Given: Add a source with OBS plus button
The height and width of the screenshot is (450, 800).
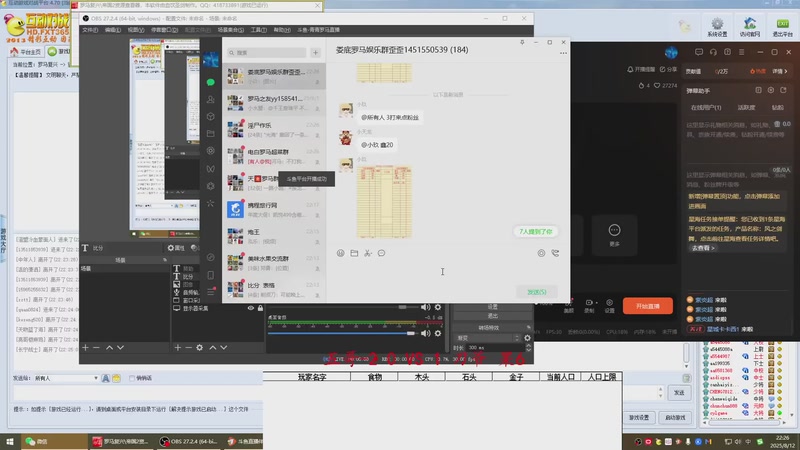Looking at the screenshot, I should click(178, 347).
